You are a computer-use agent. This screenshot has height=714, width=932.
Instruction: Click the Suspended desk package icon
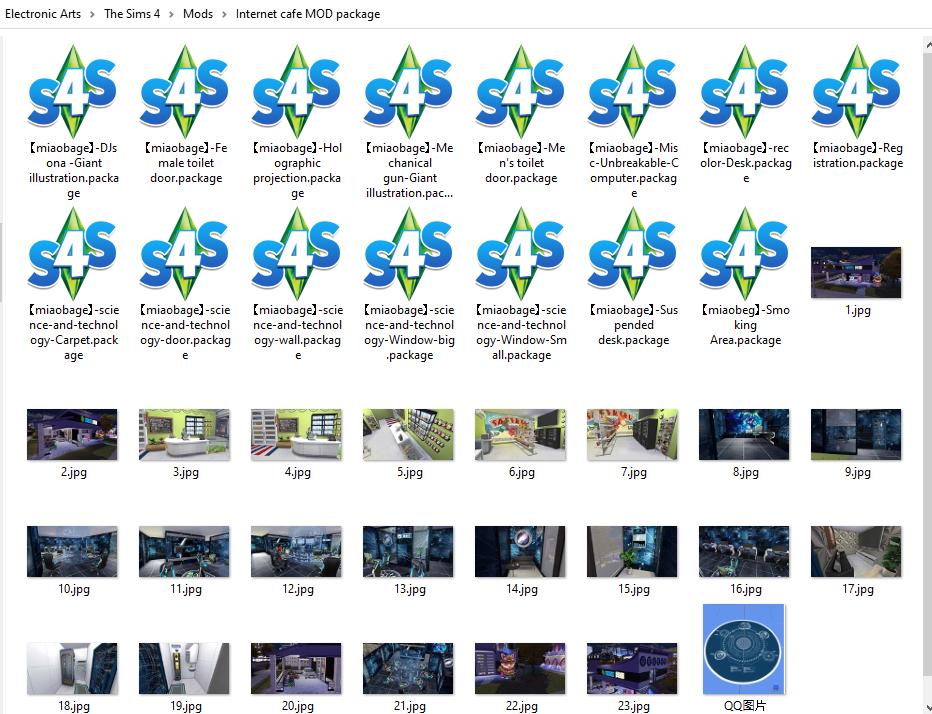633,254
